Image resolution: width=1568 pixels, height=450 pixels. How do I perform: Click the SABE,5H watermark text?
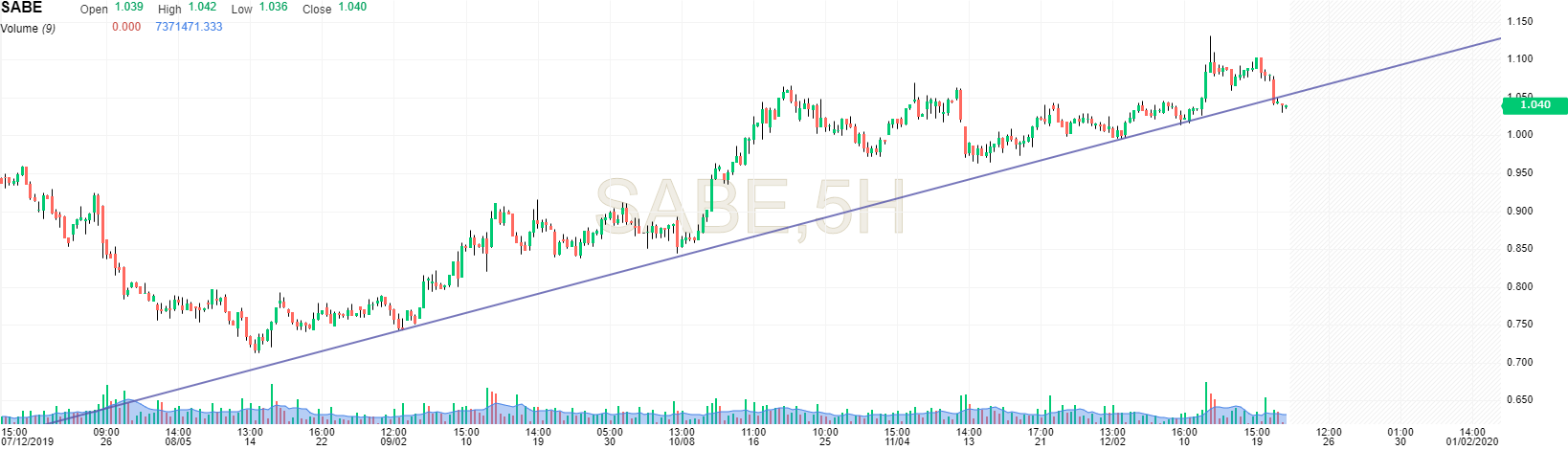coord(750,208)
